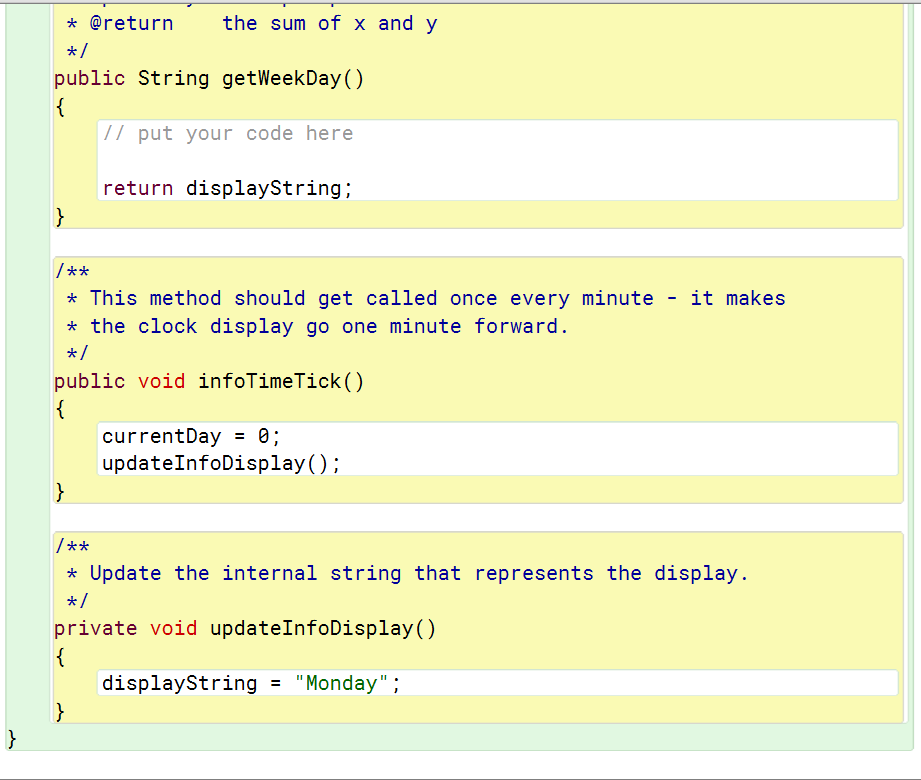Image resolution: width=921 pixels, height=780 pixels.
Task: Click the return displayString statement
Action: pos(226,188)
